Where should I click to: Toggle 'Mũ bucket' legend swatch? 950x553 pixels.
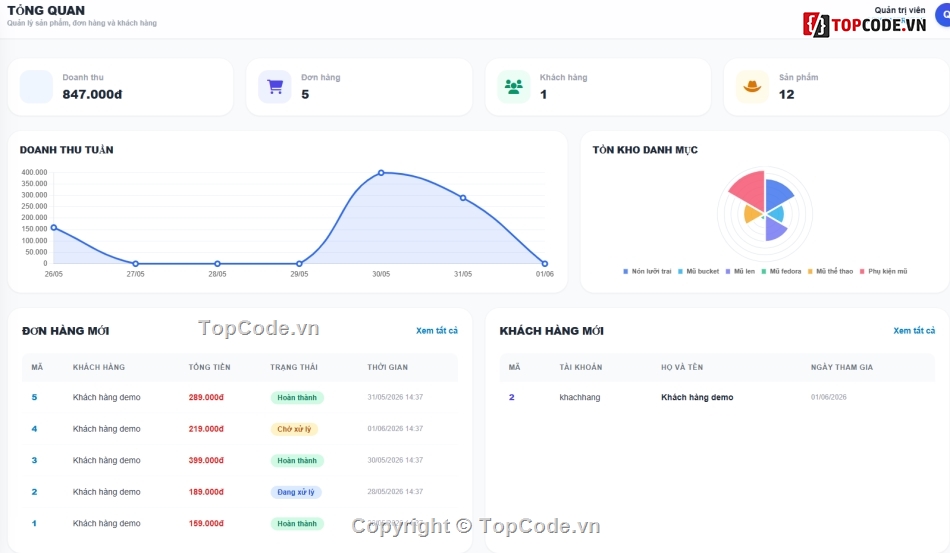pos(680,271)
